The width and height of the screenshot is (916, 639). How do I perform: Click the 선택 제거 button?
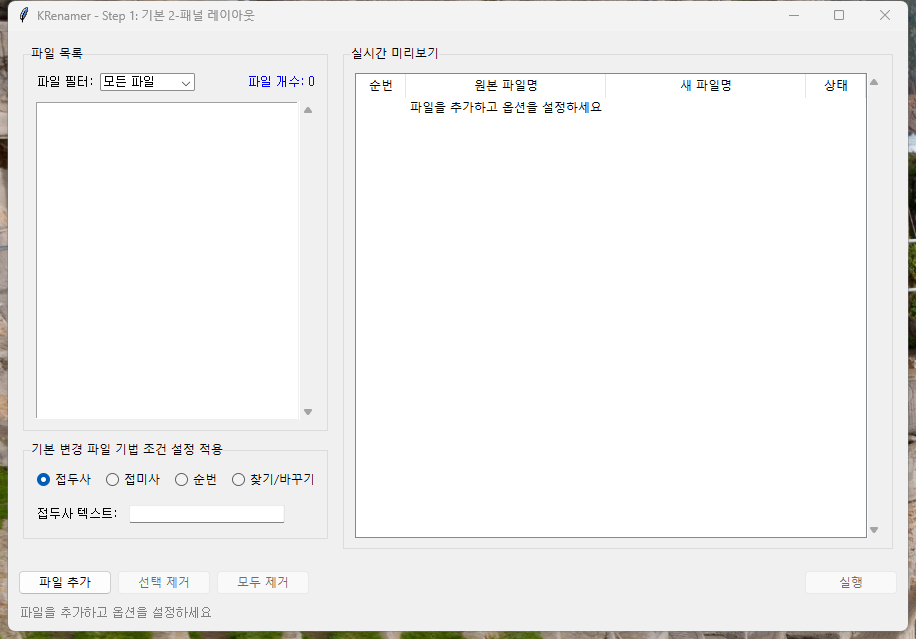(163, 582)
